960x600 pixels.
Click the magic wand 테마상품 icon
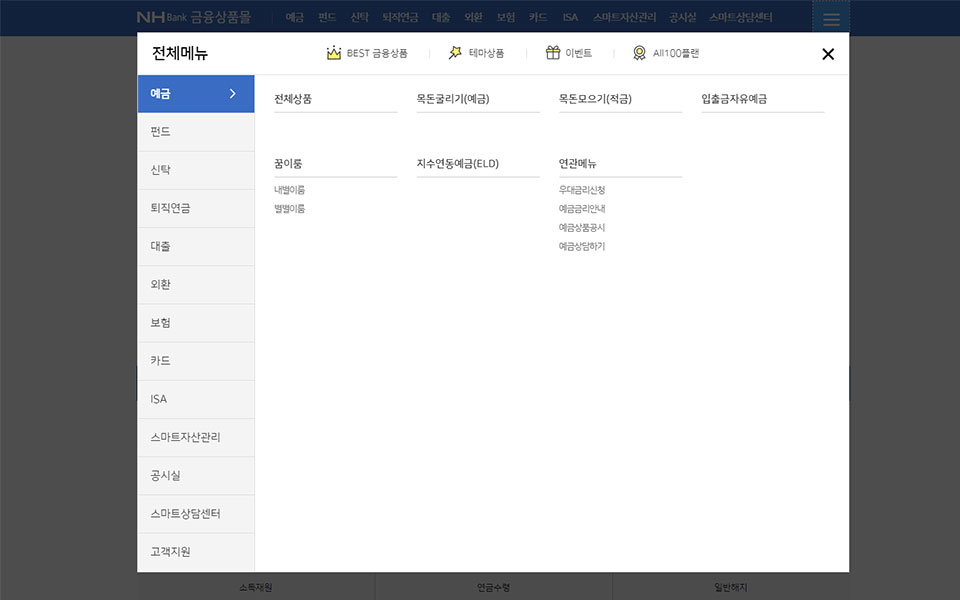coord(455,53)
